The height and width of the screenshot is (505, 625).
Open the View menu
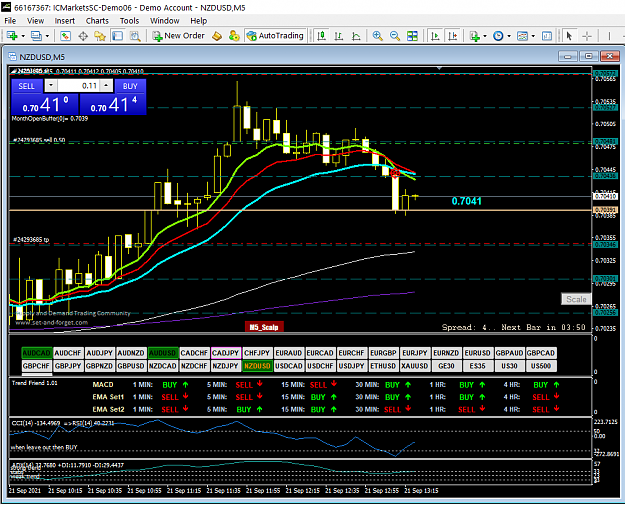click(35, 21)
